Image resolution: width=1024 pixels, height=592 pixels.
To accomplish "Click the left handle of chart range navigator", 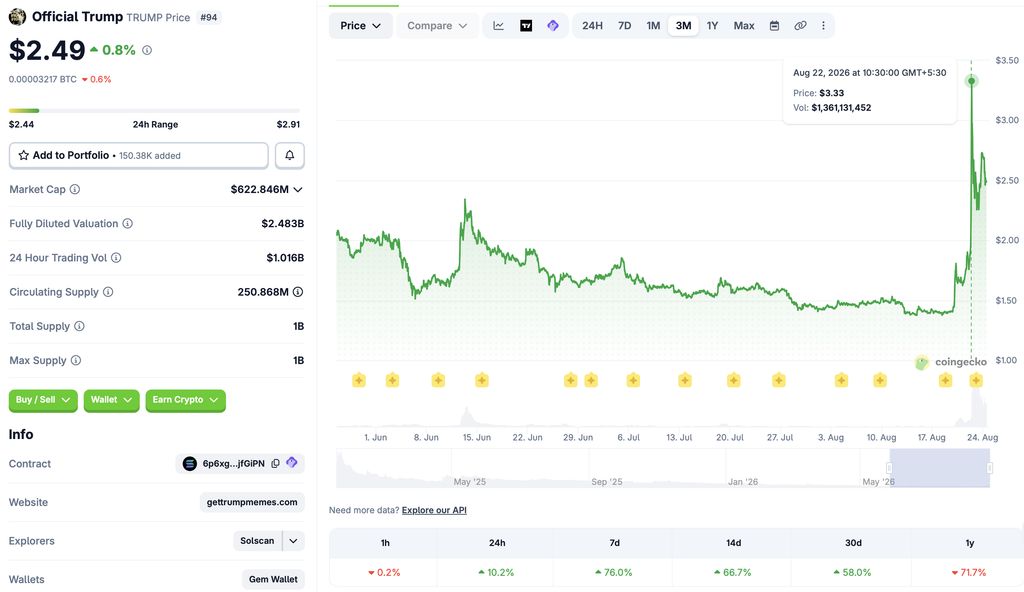I will 889,468.
